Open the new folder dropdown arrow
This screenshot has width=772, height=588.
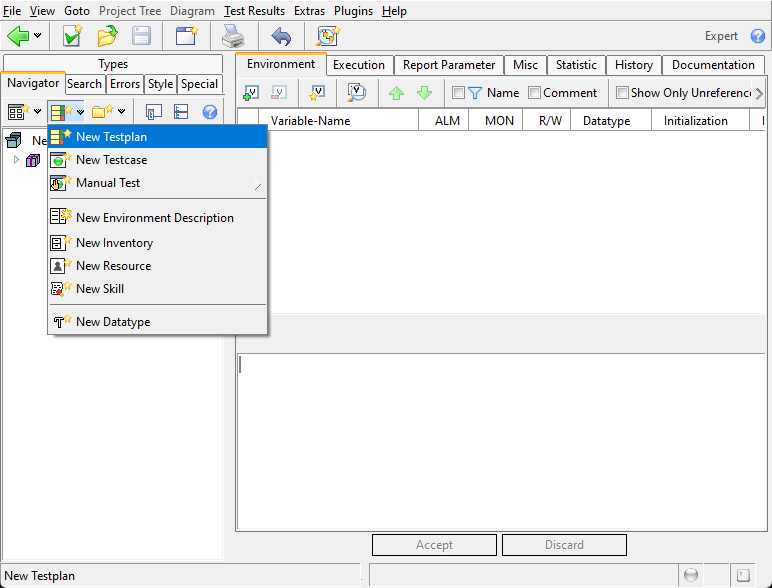[x=122, y=112]
